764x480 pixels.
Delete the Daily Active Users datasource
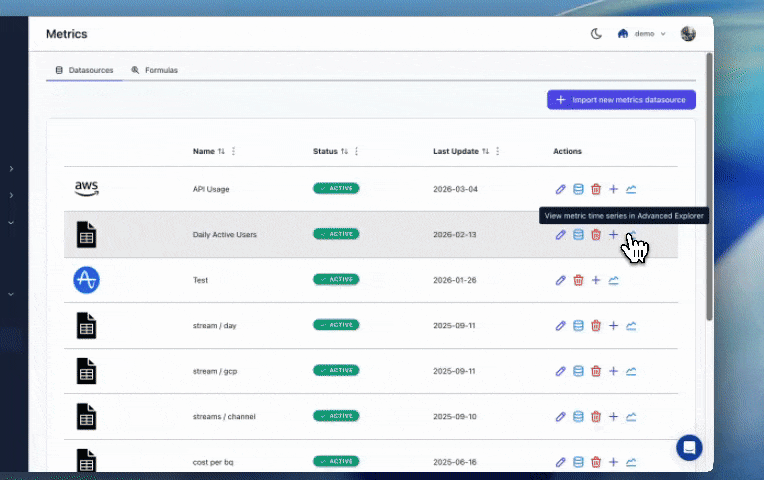pyautogui.click(x=595, y=234)
